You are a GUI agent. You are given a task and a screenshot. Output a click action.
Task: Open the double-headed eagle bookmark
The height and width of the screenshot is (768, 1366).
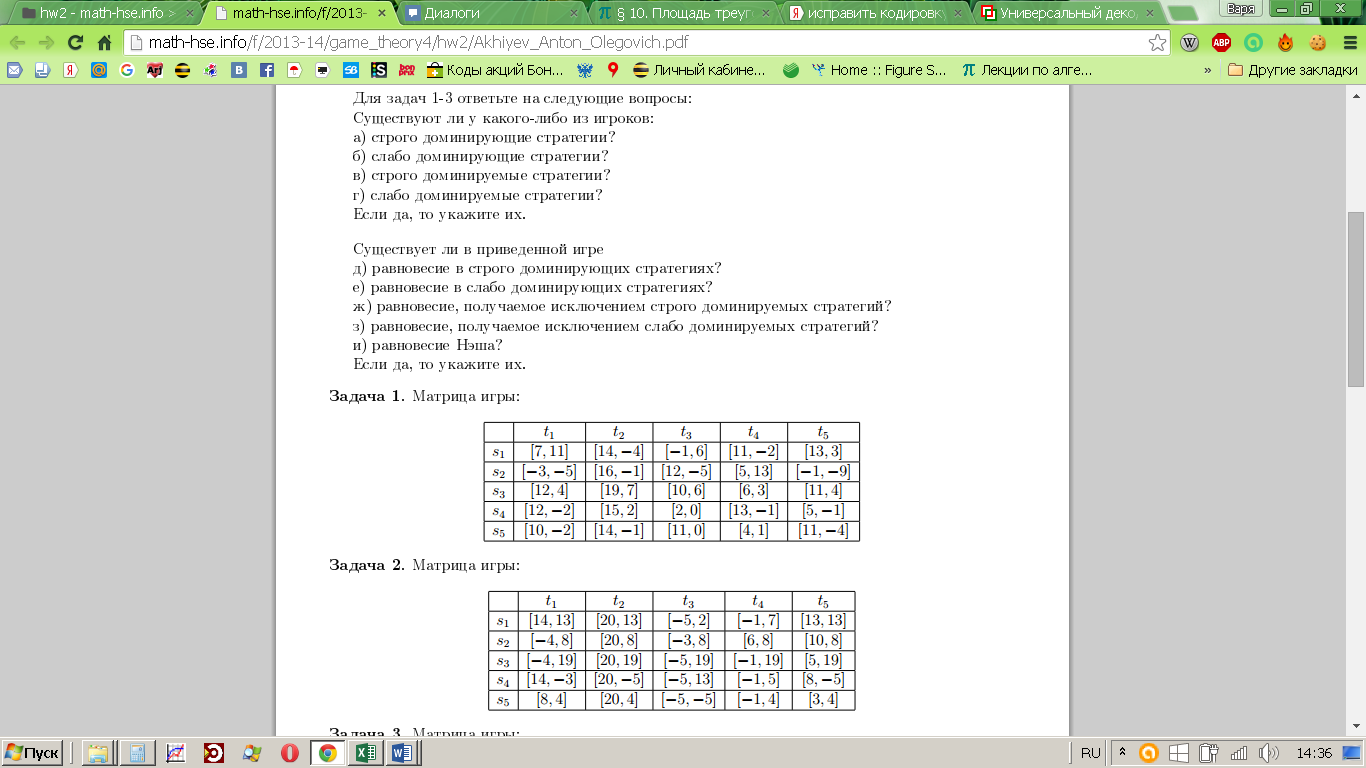[x=585, y=70]
